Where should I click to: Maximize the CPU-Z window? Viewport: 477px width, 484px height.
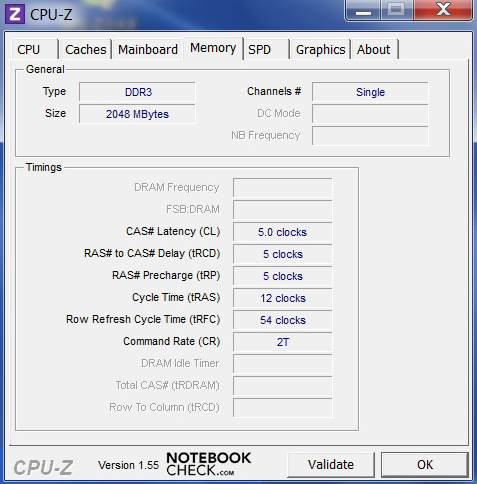[396, 10]
